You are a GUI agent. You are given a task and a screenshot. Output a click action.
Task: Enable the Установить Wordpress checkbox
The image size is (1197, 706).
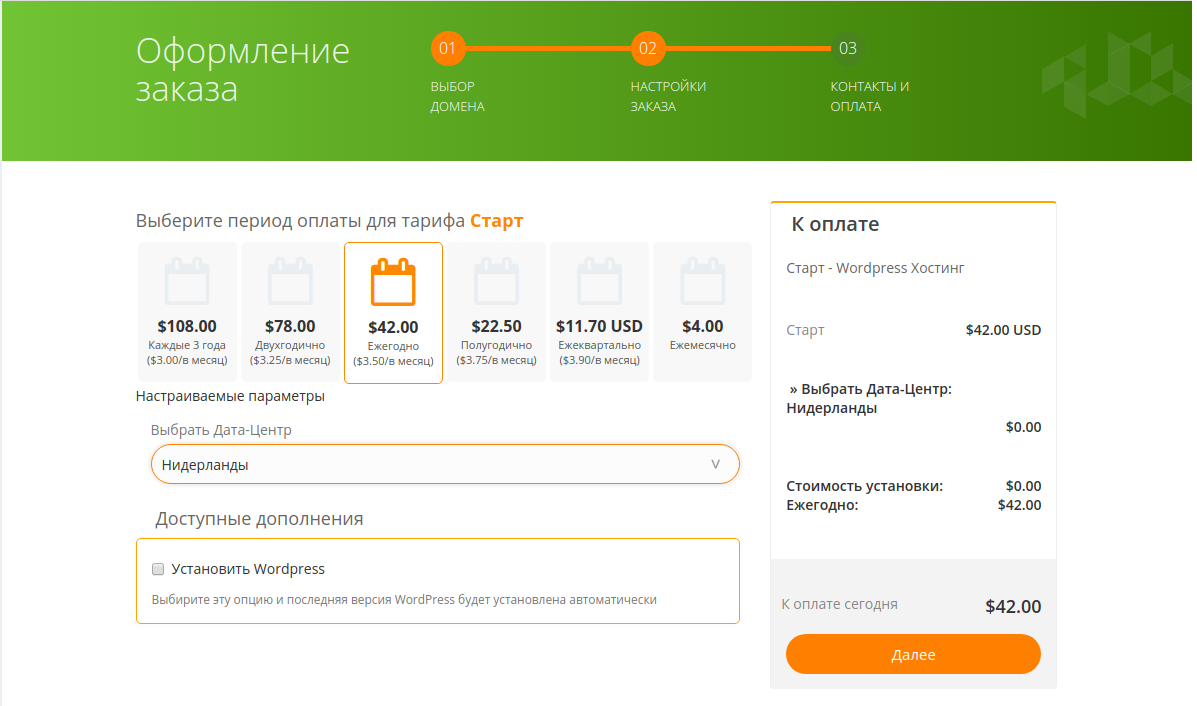(x=158, y=569)
